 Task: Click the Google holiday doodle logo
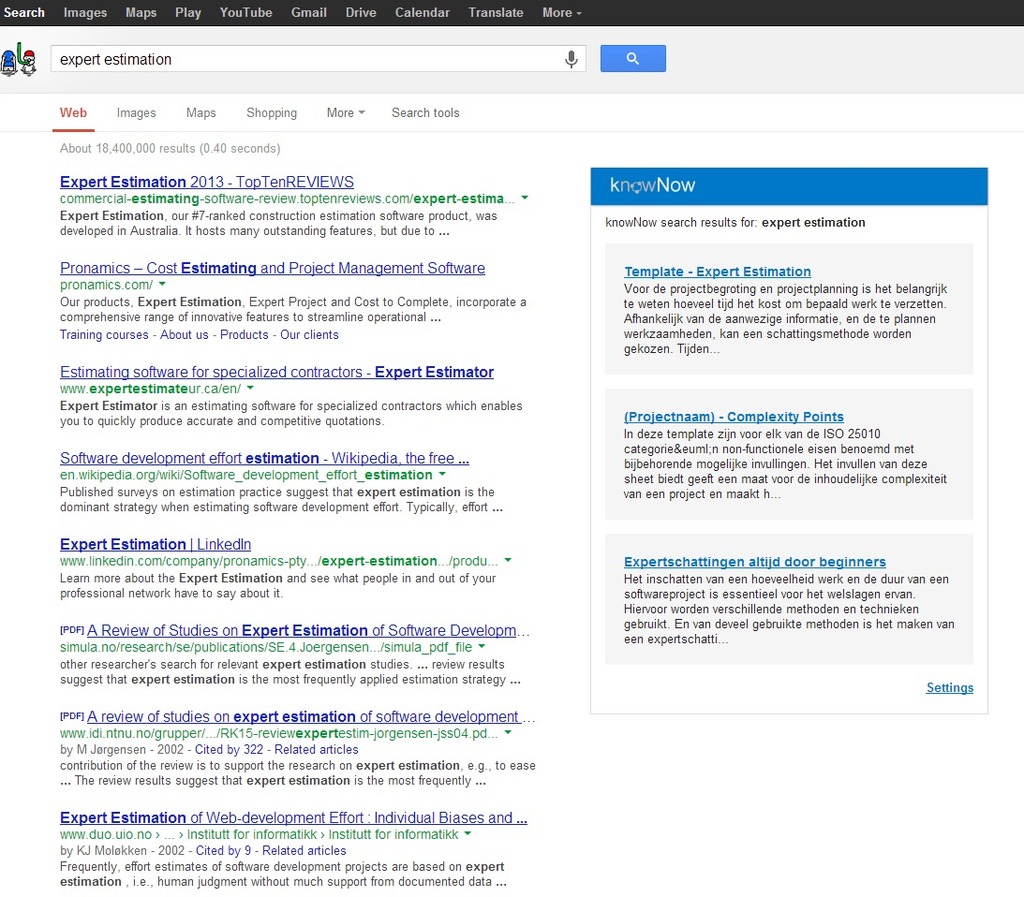19,59
